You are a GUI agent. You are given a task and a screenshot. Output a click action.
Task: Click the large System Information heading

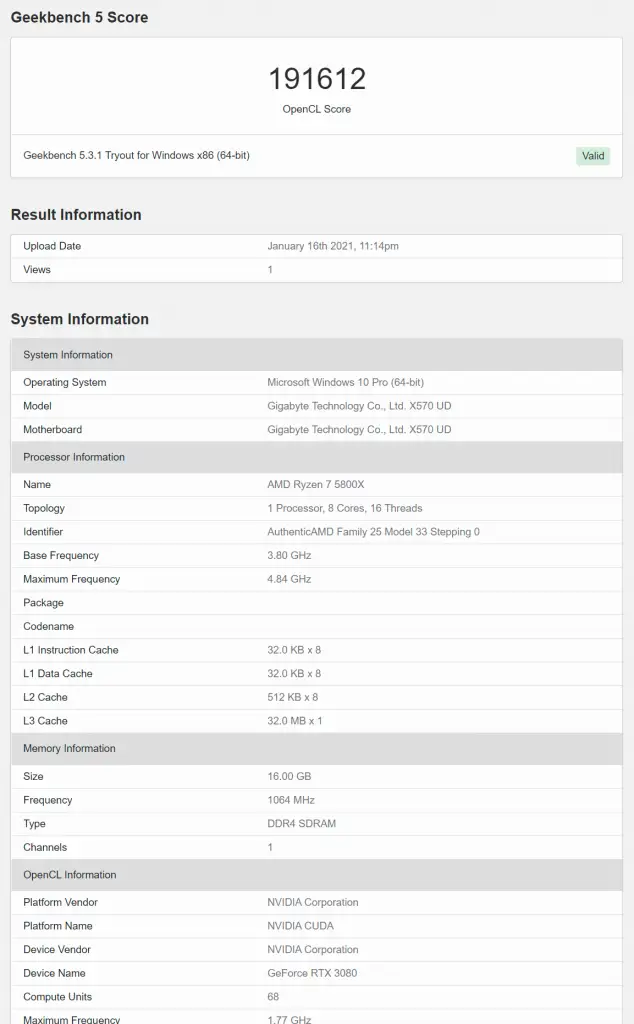tap(80, 319)
